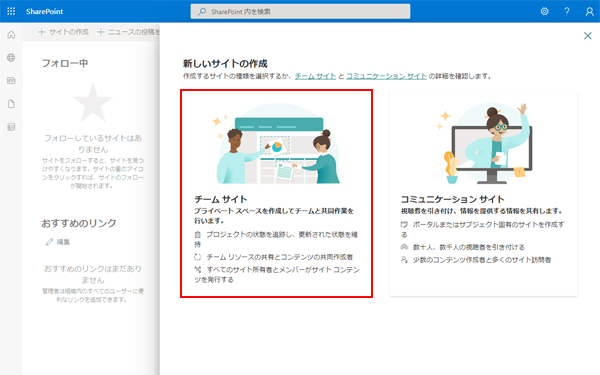Close the new site creation panel
Screen dimensions: 600x375
588,36
